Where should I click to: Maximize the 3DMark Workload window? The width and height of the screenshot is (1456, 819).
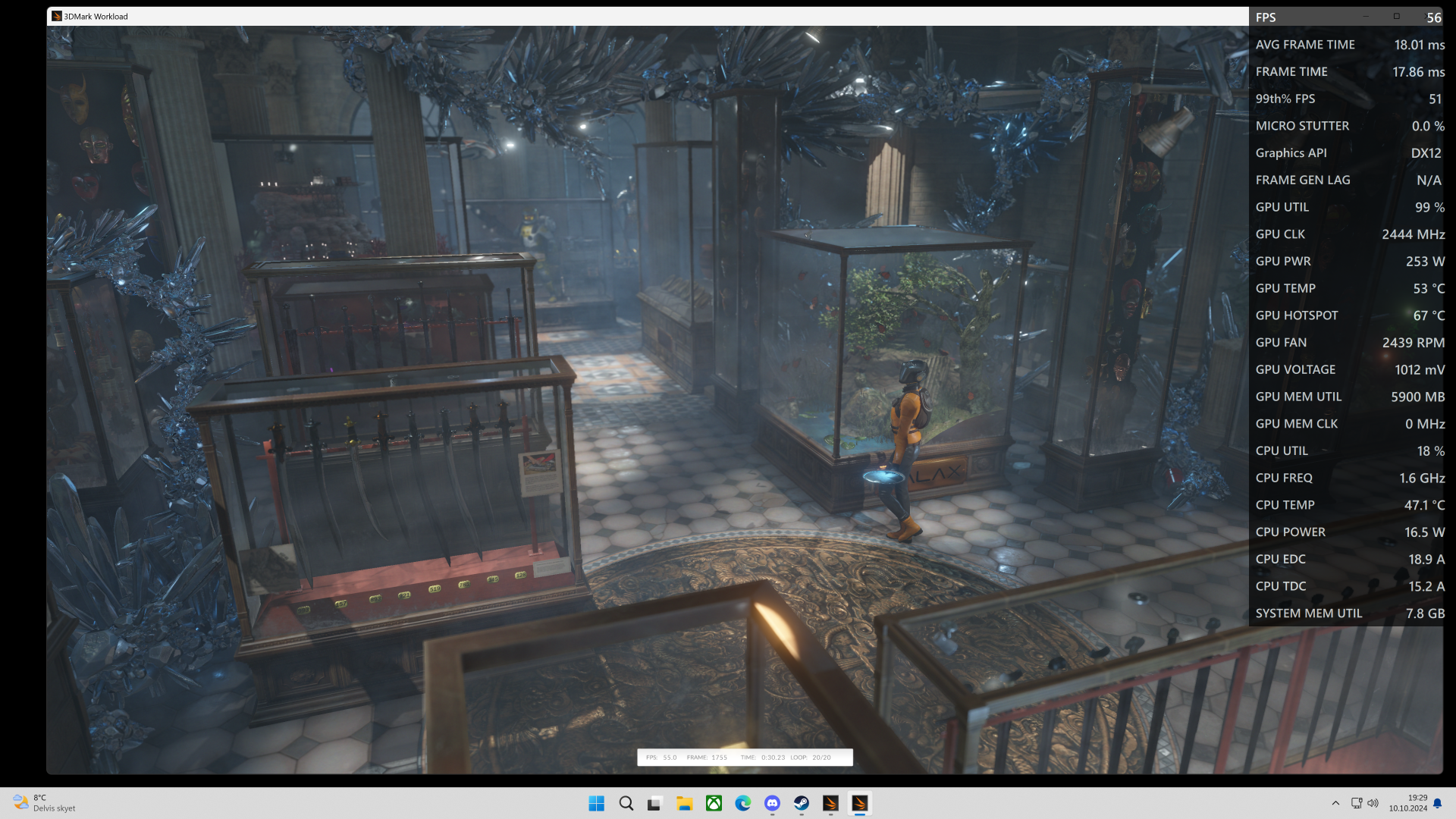point(1396,16)
